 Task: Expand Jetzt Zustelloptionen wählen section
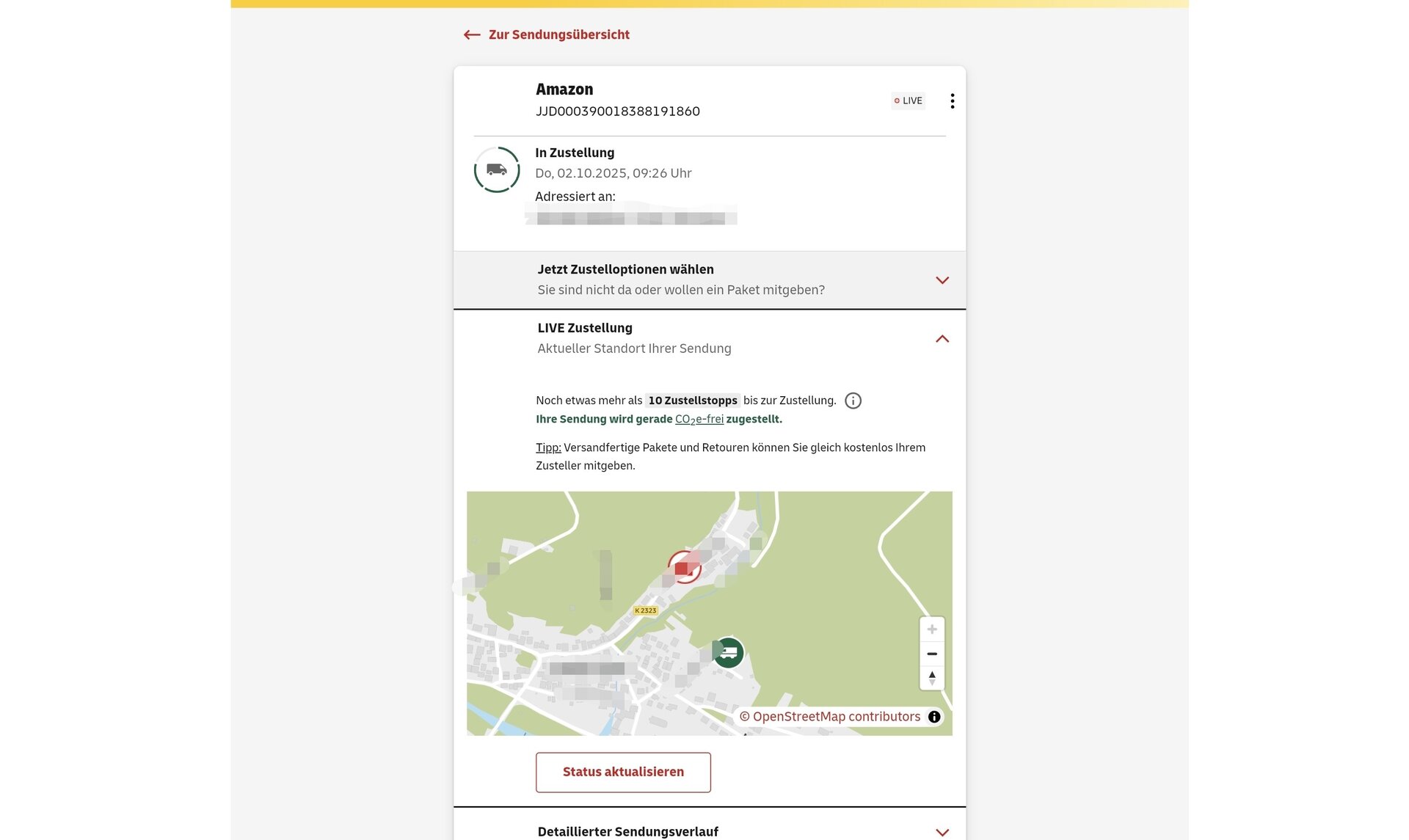point(942,280)
